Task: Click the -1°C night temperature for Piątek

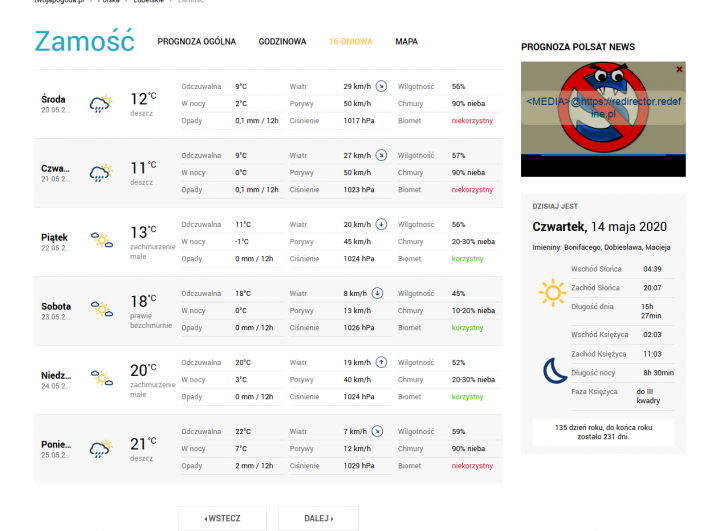Action: pyautogui.click(x=242, y=242)
